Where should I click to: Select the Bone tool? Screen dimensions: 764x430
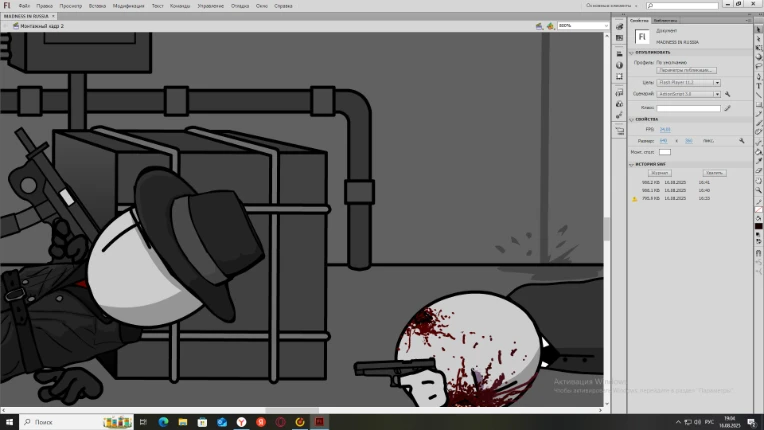click(759, 142)
